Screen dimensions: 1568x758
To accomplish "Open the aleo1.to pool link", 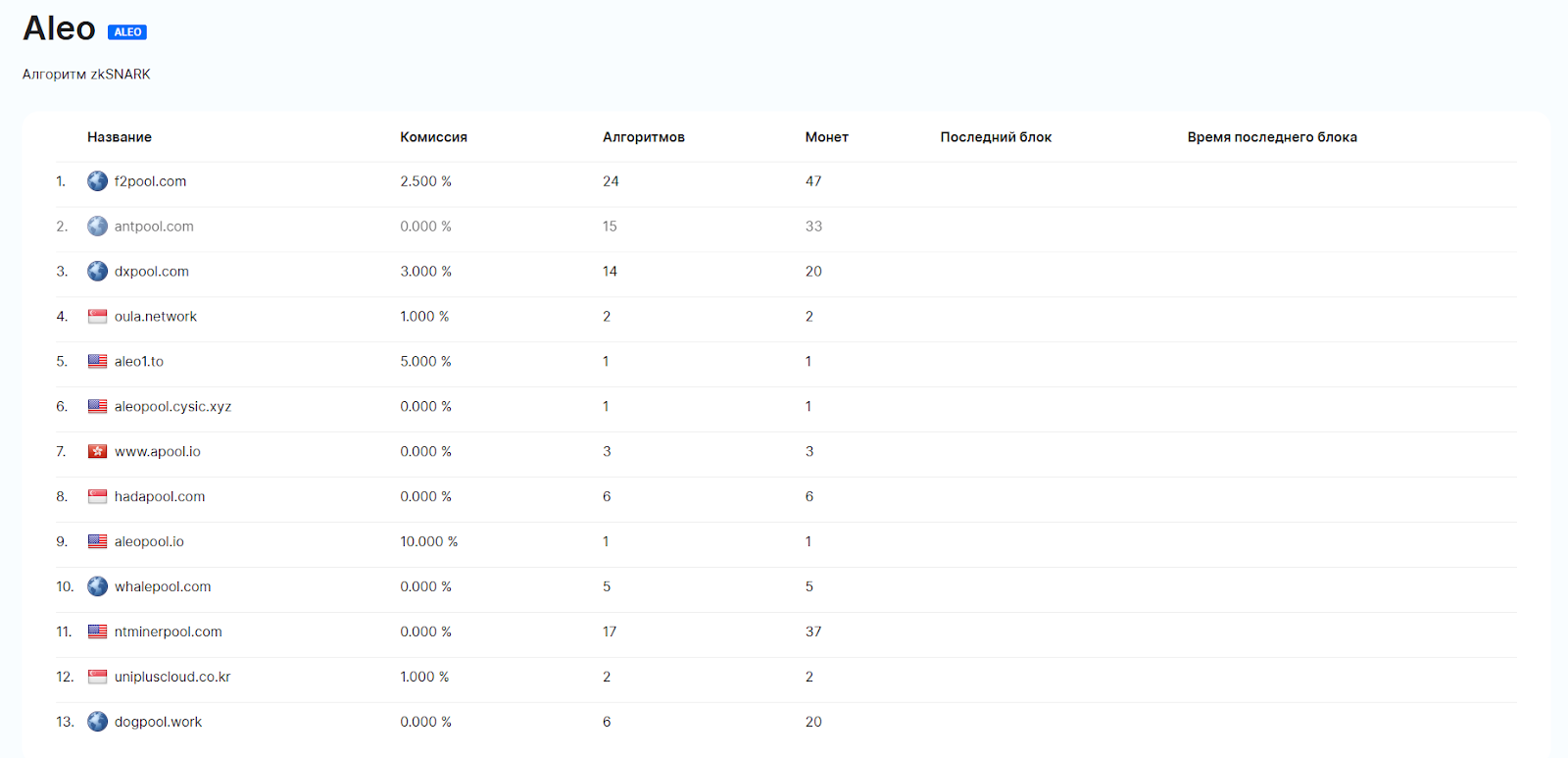I will 139,362.
